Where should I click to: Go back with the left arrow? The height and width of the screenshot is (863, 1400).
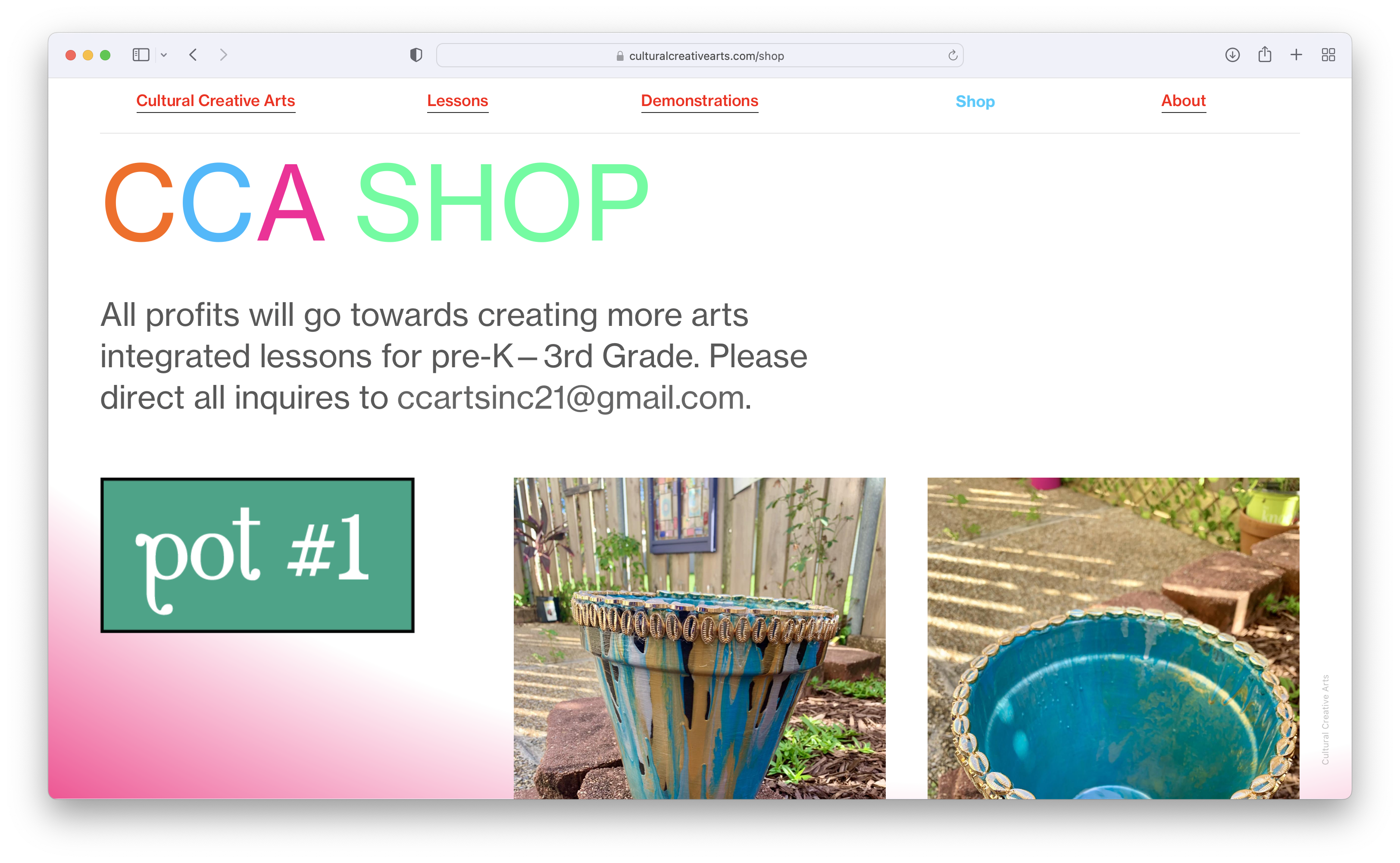pos(193,55)
